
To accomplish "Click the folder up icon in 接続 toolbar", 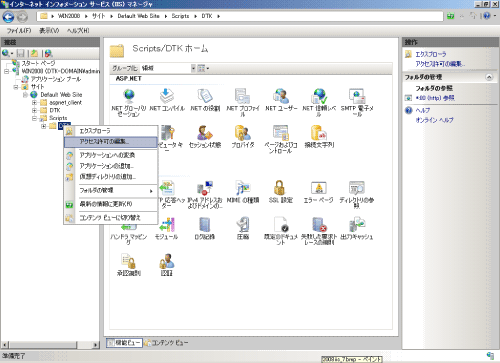I will click(x=34, y=53).
